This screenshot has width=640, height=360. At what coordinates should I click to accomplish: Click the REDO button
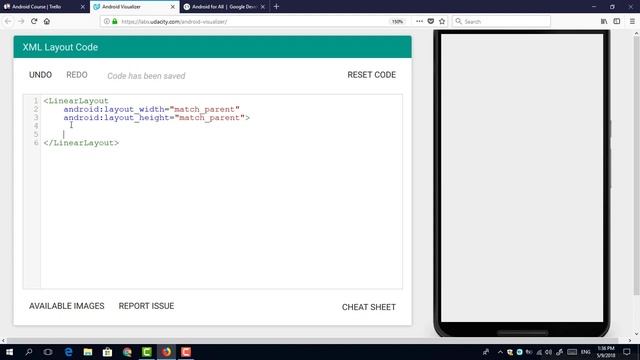click(77, 75)
